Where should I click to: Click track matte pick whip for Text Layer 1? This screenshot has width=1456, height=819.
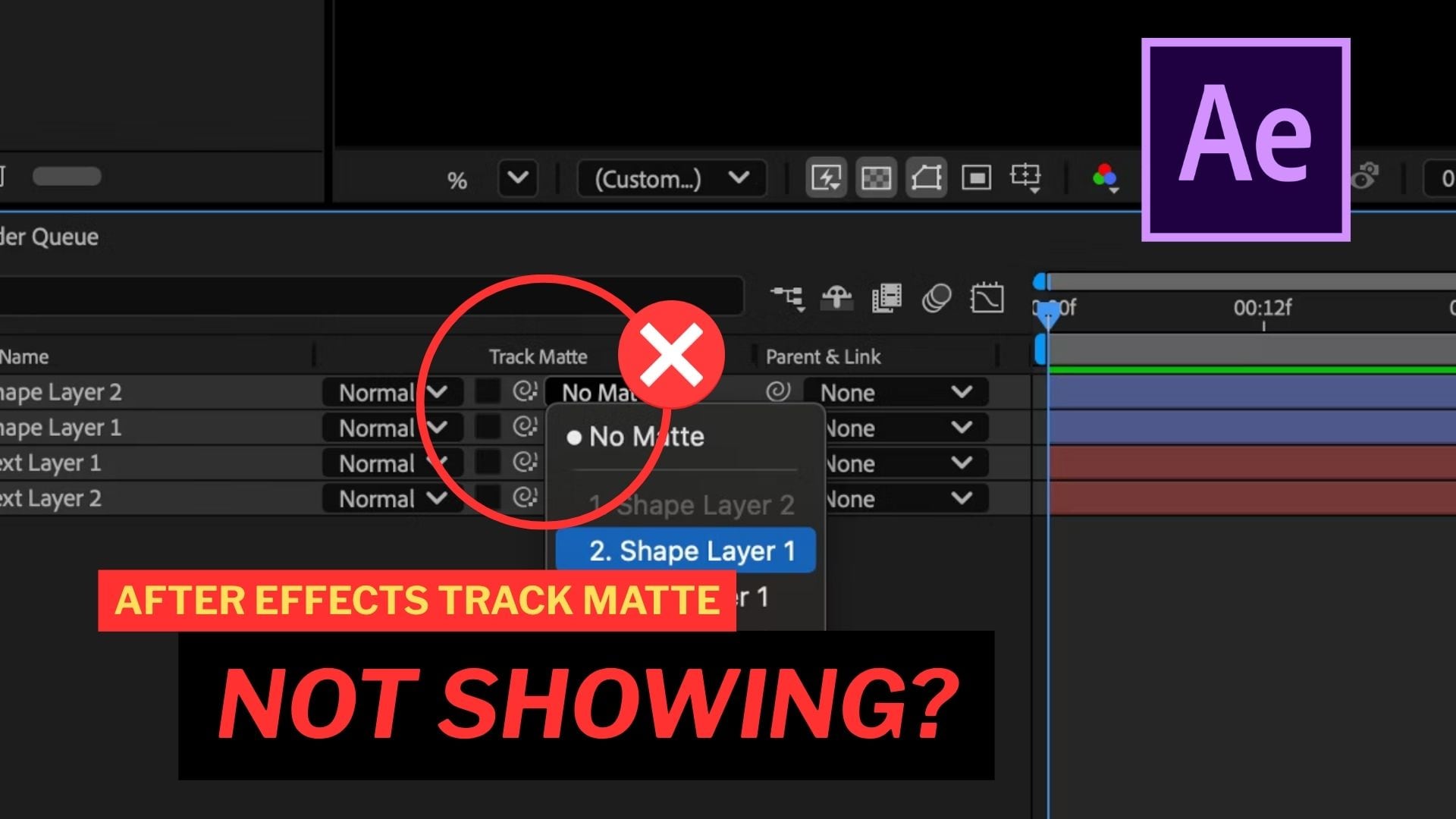pyautogui.click(x=525, y=463)
